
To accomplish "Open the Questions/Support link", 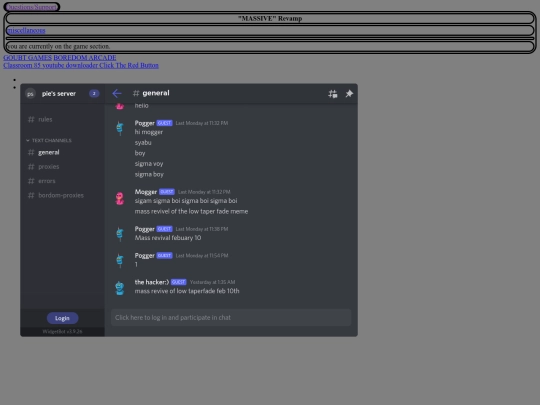I will 32,7.
